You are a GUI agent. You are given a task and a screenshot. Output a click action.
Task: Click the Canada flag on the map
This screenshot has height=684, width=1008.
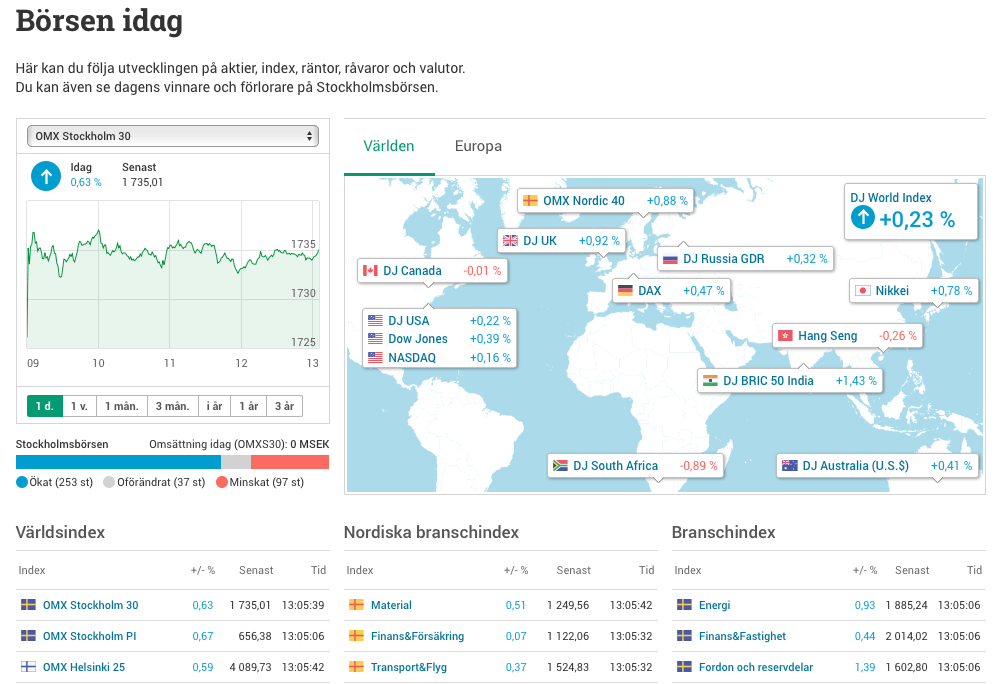tap(370, 271)
